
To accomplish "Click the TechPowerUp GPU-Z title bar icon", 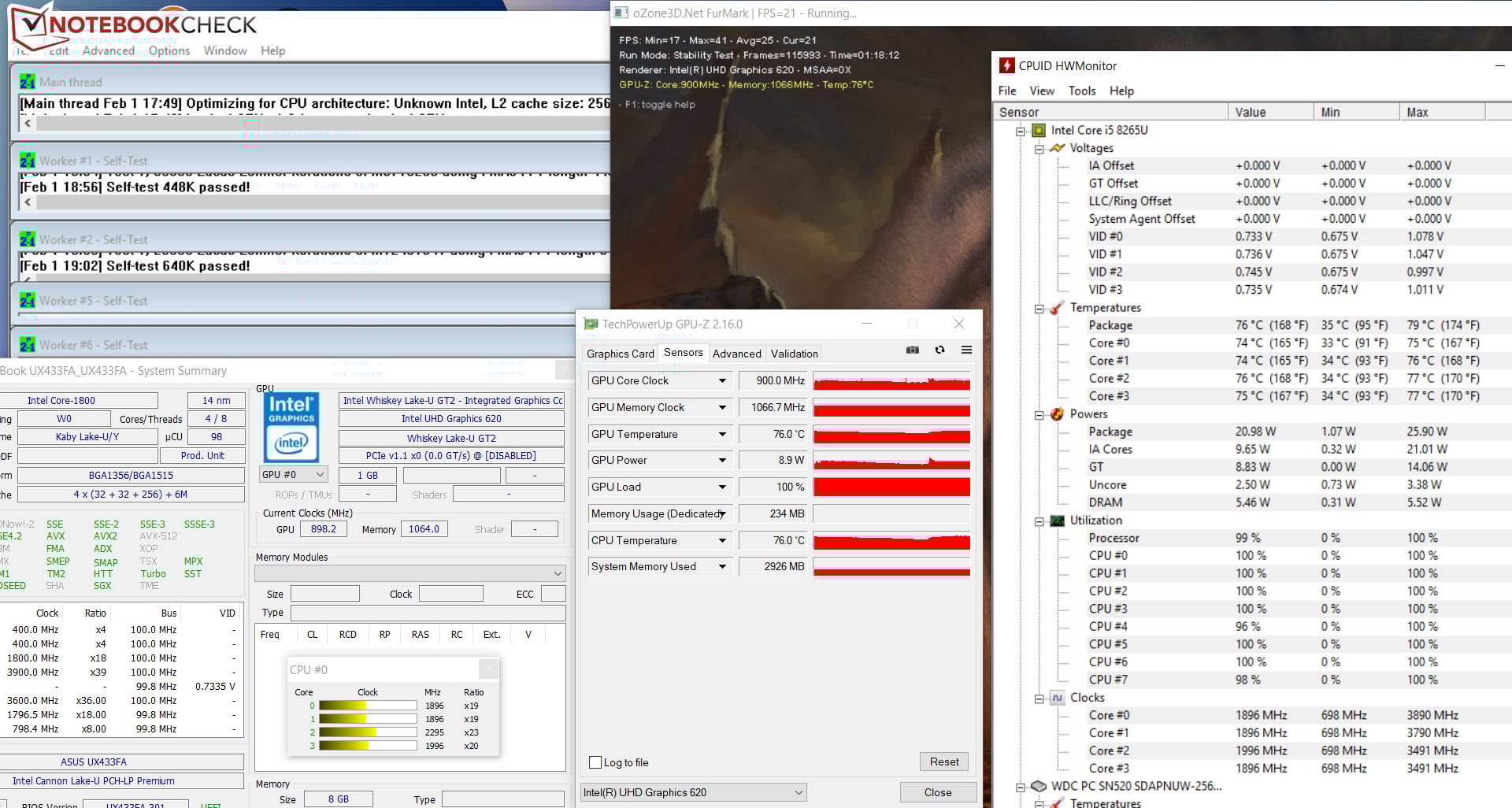I will (591, 324).
